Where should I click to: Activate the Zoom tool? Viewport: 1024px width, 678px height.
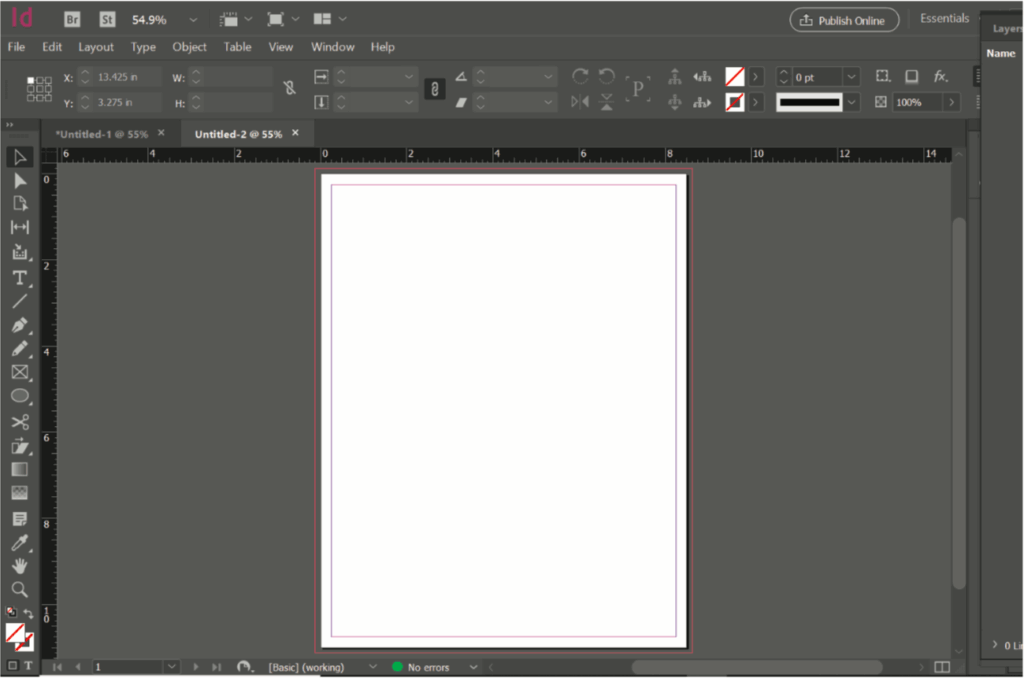20,590
